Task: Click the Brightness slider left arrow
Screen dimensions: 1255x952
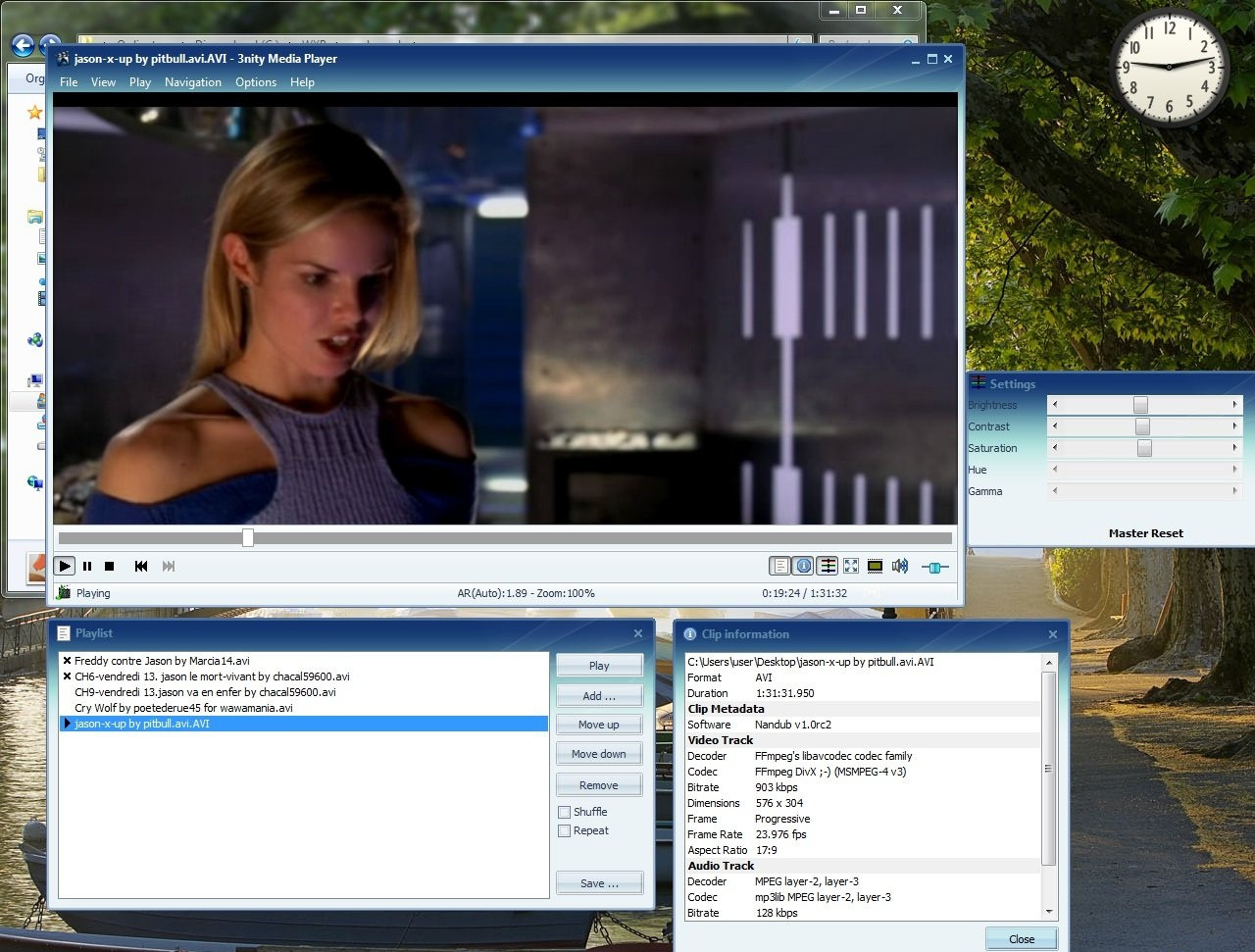Action: (1055, 404)
